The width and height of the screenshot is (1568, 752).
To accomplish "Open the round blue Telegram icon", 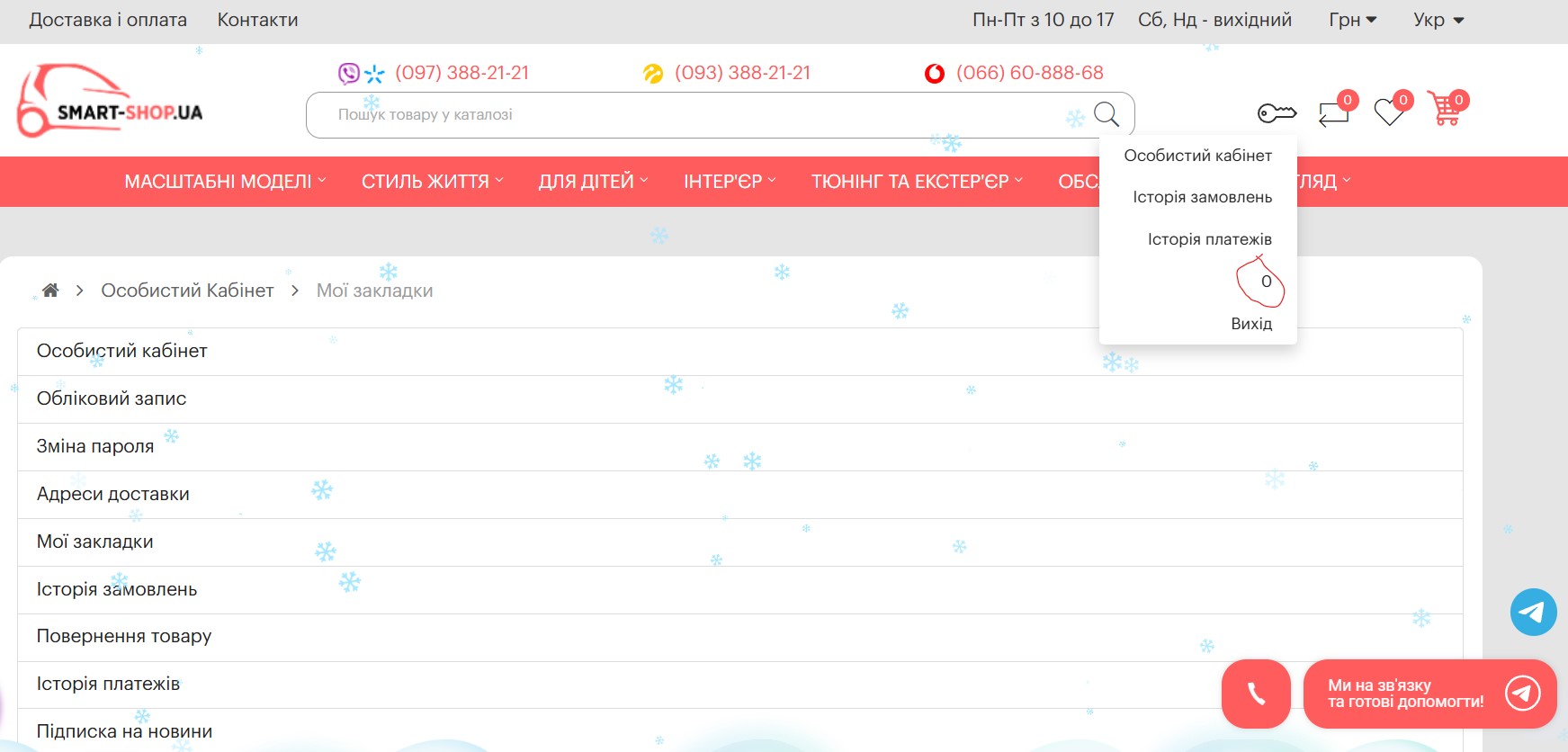I will [1533, 613].
